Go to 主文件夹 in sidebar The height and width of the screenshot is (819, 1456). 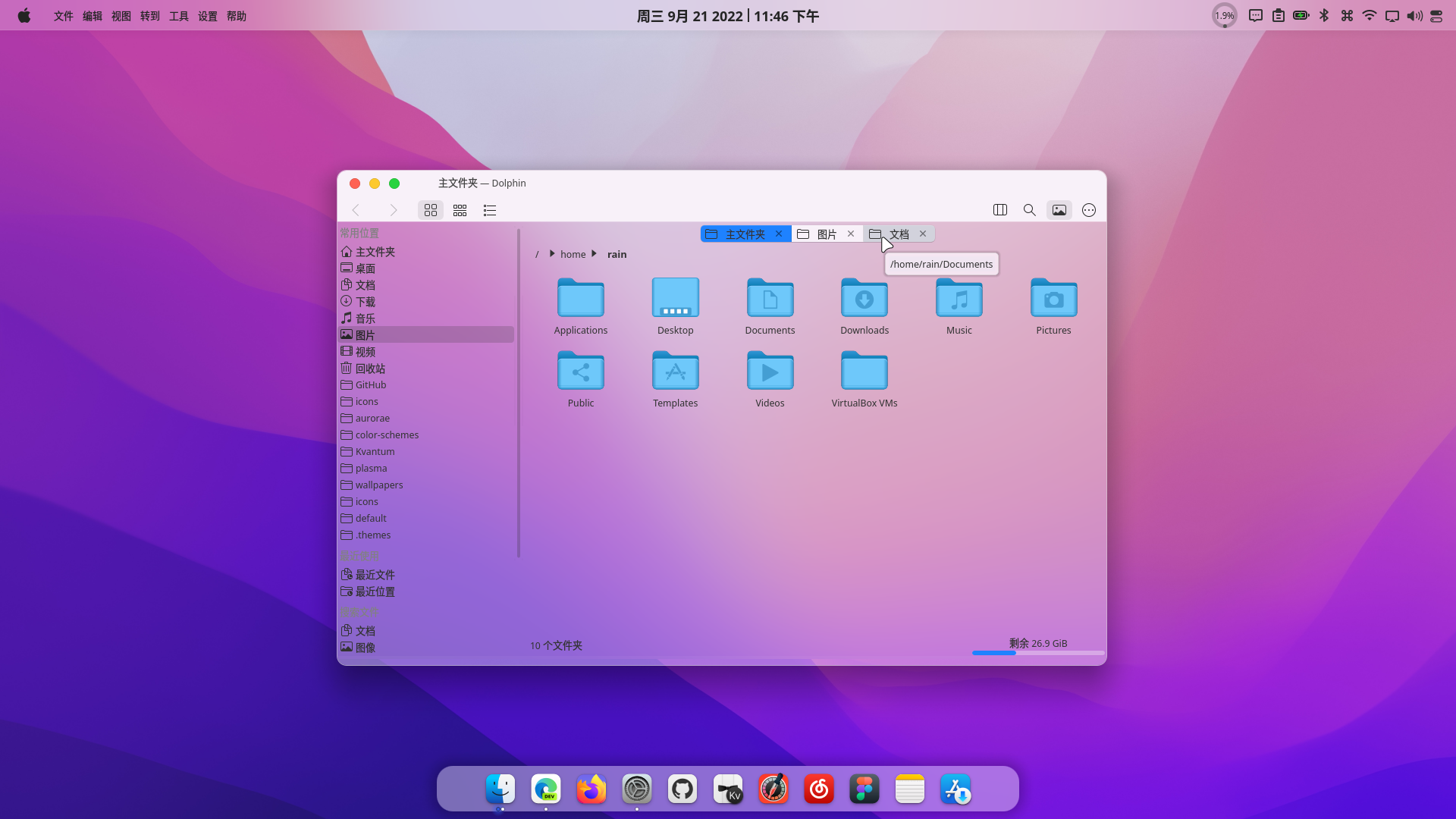426,252
